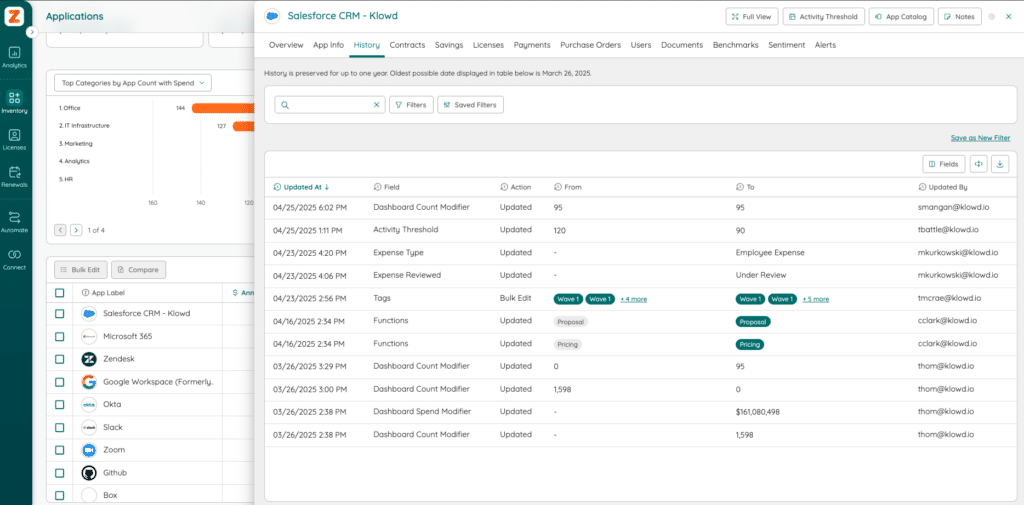Click the magnifier search icon
The height and width of the screenshot is (505, 1024).
point(285,105)
